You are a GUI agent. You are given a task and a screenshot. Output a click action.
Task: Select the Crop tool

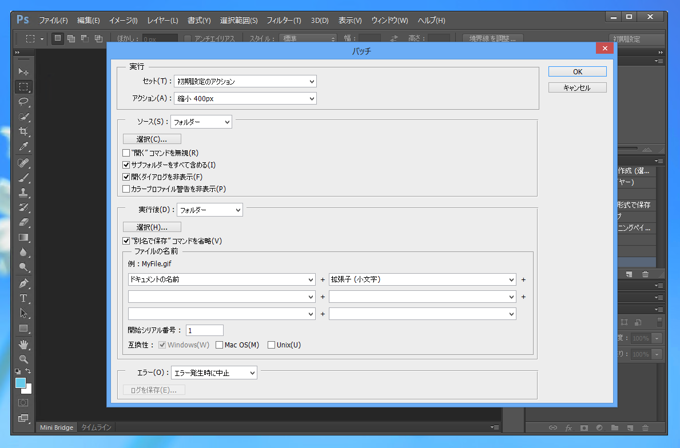tap(23, 131)
